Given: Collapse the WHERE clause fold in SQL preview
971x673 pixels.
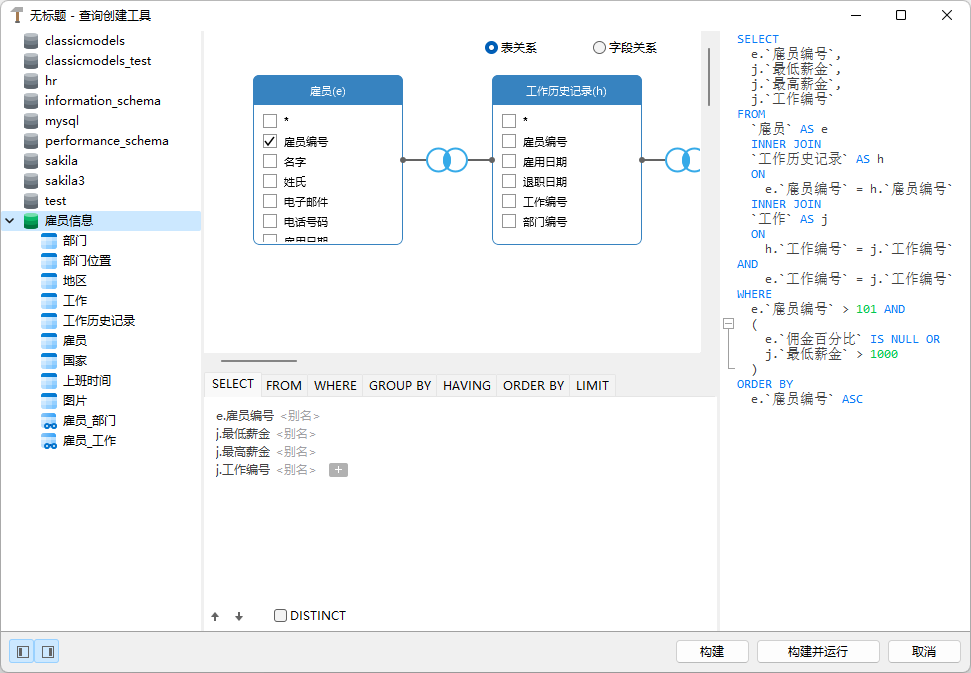Looking at the screenshot, I should (x=728, y=324).
